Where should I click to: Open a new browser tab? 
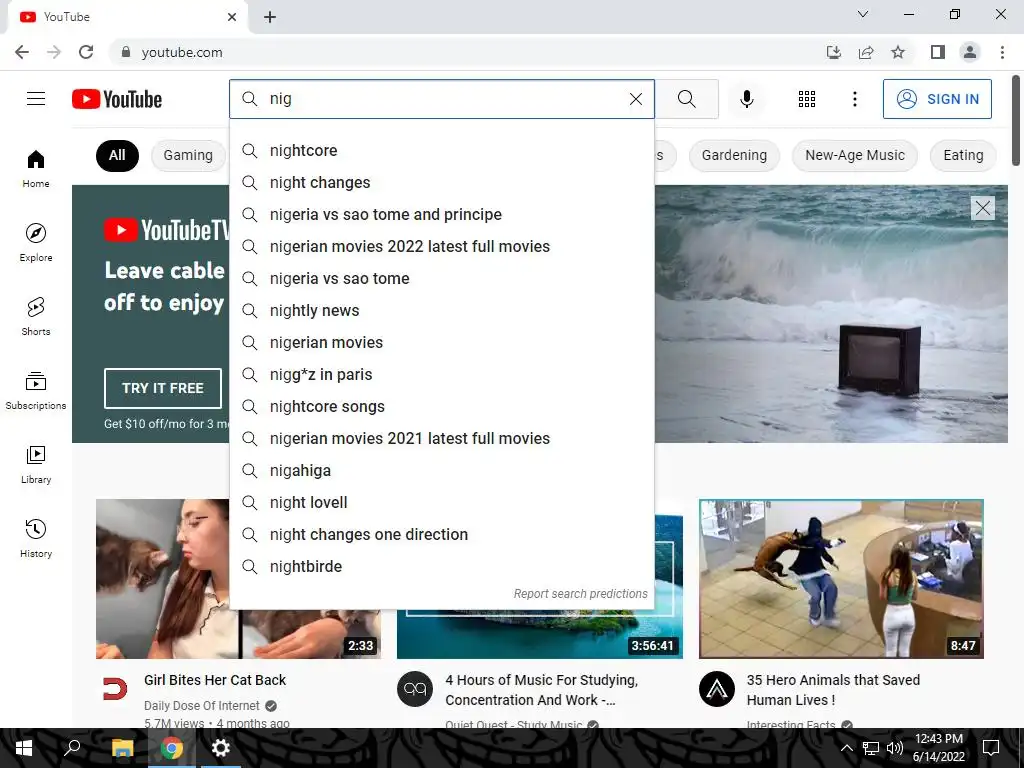pos(270,17)
